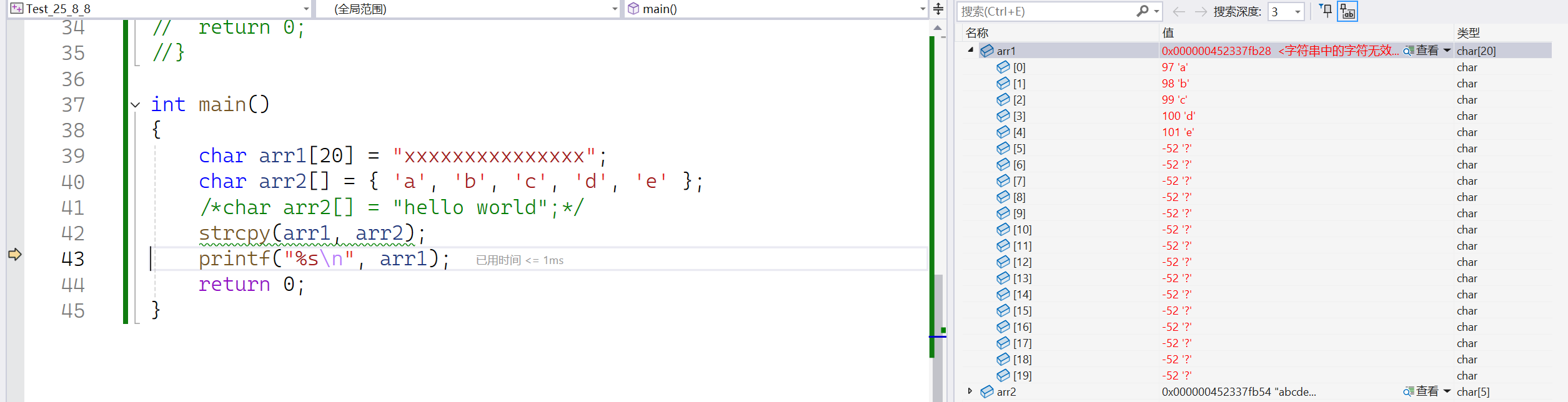The height and width of the screenshot is (402, 1568).
Task: Click the cube icon of element [13]
Action: coord(1003,278)
